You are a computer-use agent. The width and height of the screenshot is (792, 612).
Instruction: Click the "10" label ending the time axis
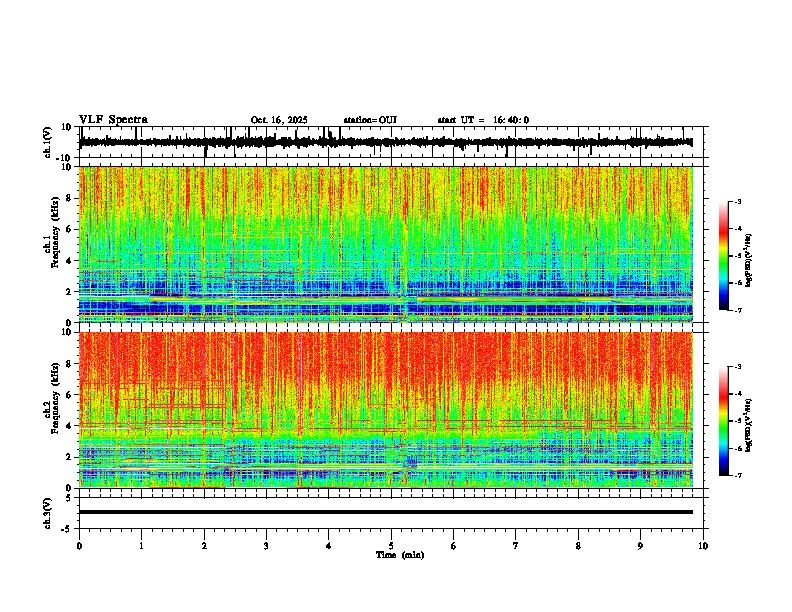coord(703,546)
